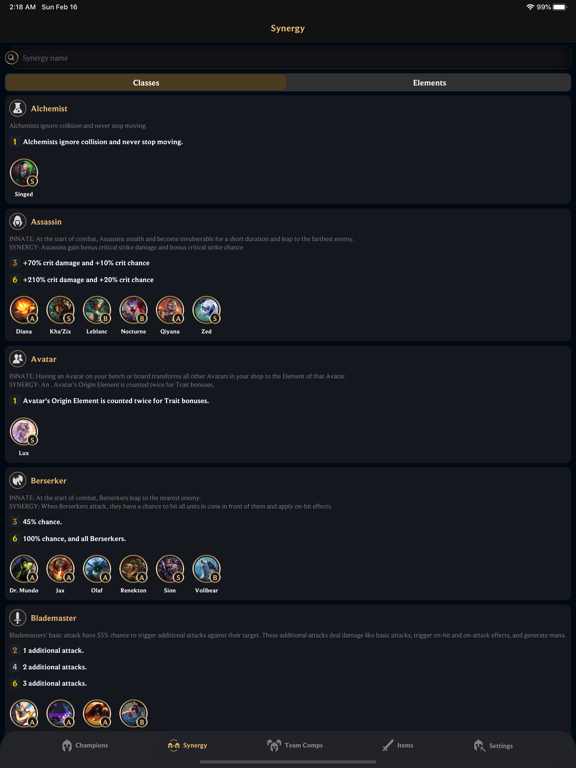The width and height of the screenshot is (576, 768).
Task: Select the Volibear champion portrait
Action: click(206, 569)
